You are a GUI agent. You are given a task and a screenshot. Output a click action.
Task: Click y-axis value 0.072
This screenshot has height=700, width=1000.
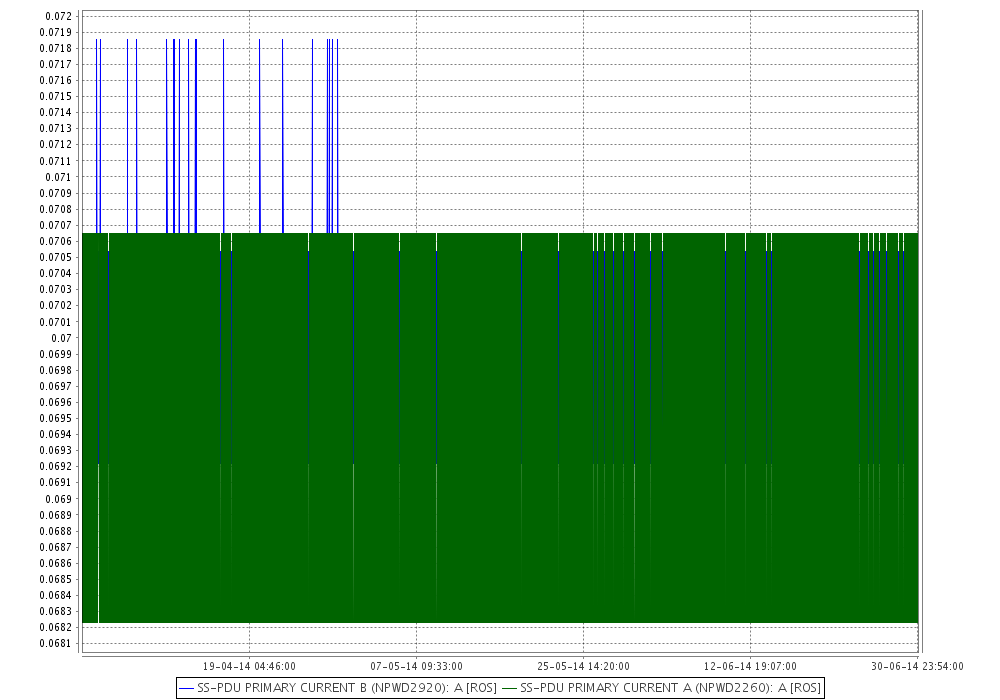point(58,16)
